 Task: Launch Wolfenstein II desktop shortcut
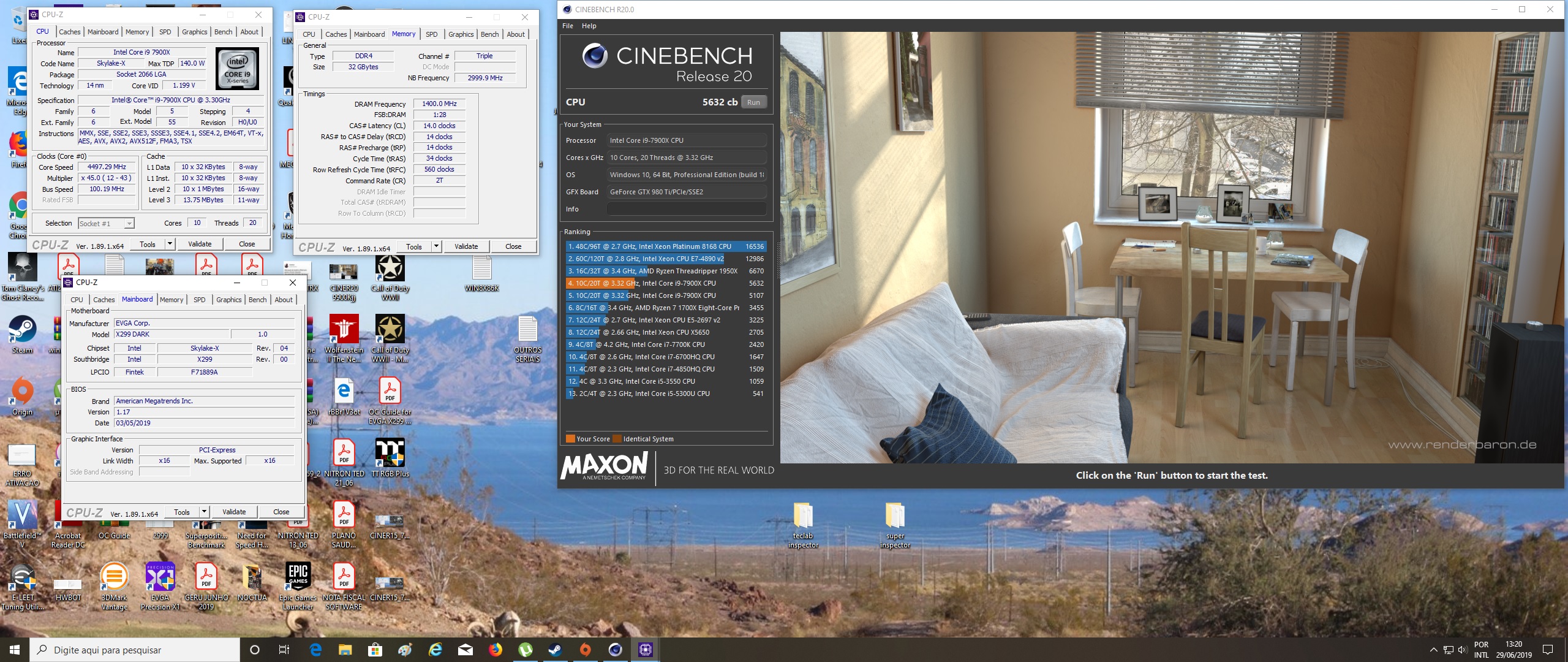tap(344, 339)
